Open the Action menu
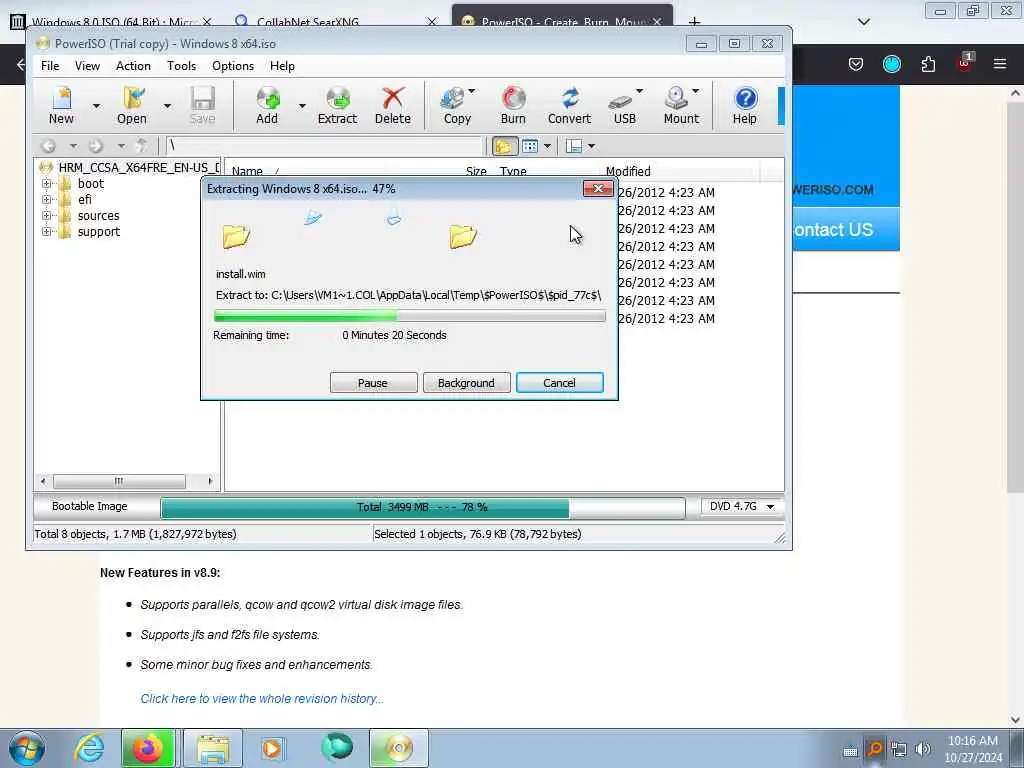Viewport: 1024px width, 768px height. [133, 66]
